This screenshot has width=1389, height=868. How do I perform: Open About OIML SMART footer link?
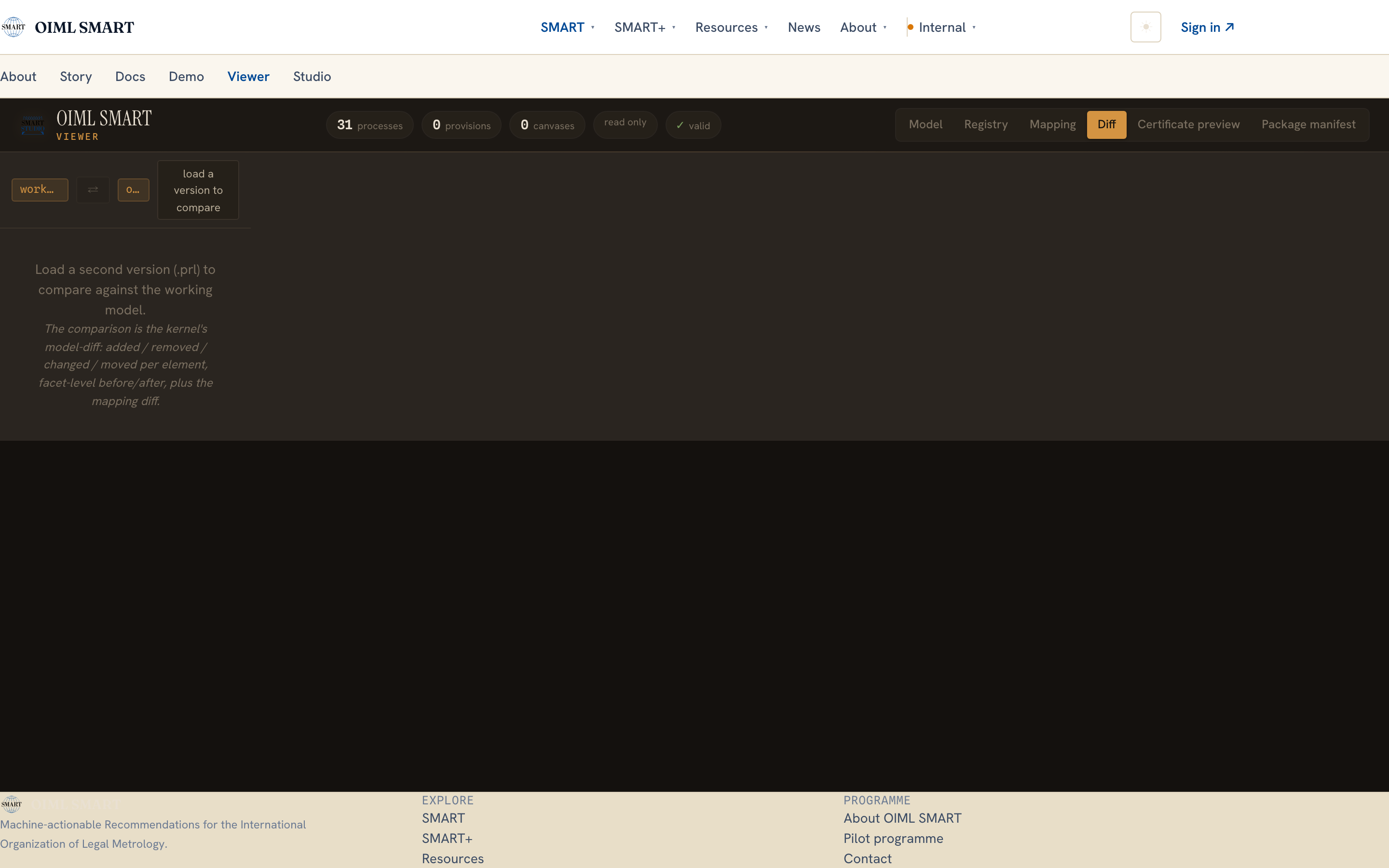pos(902,818)
